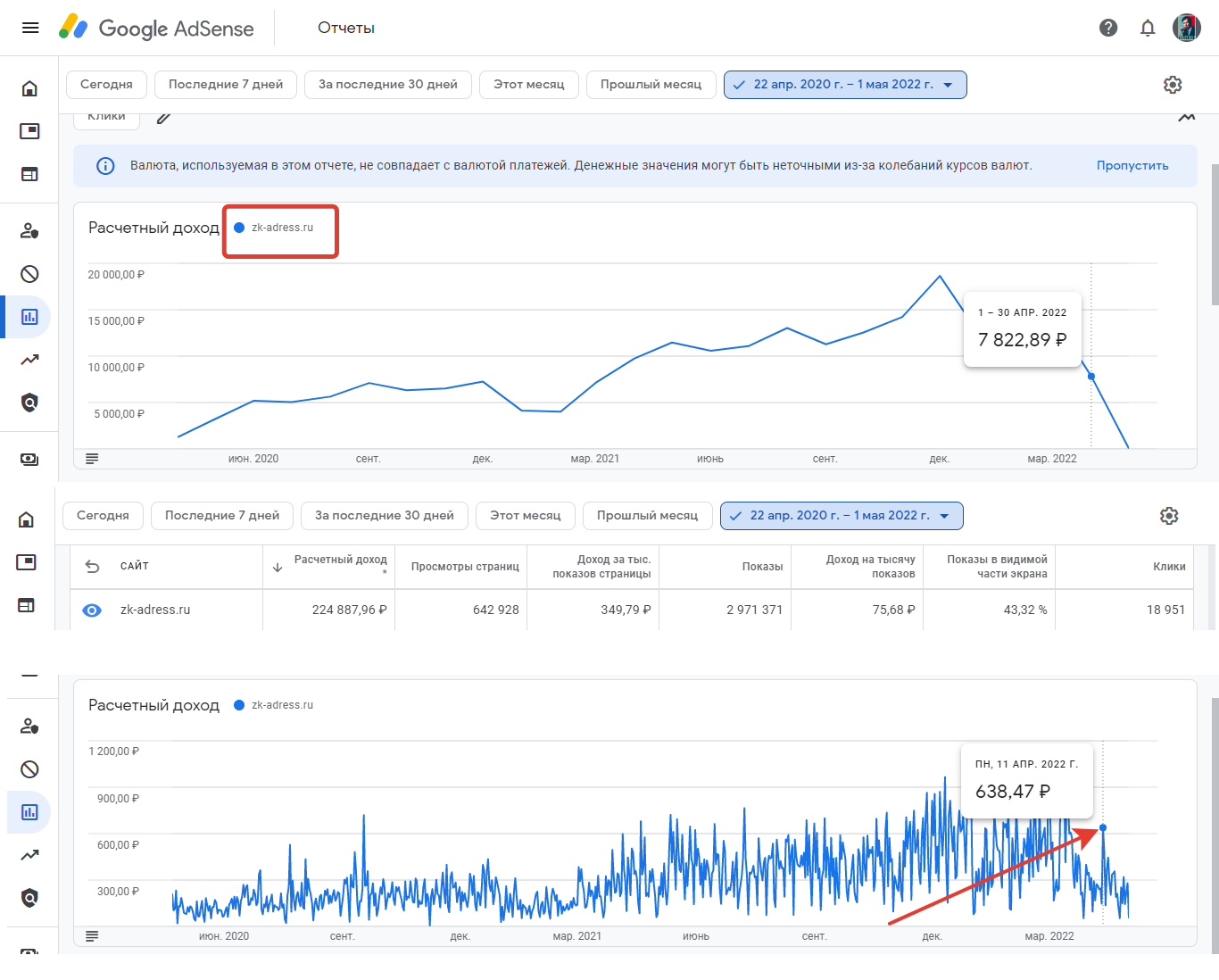Viewport: 1219px width, 980px height.
Task: Select the top Последние 7 дней filter
Action: pyautogui.click(x=226, y=85)
